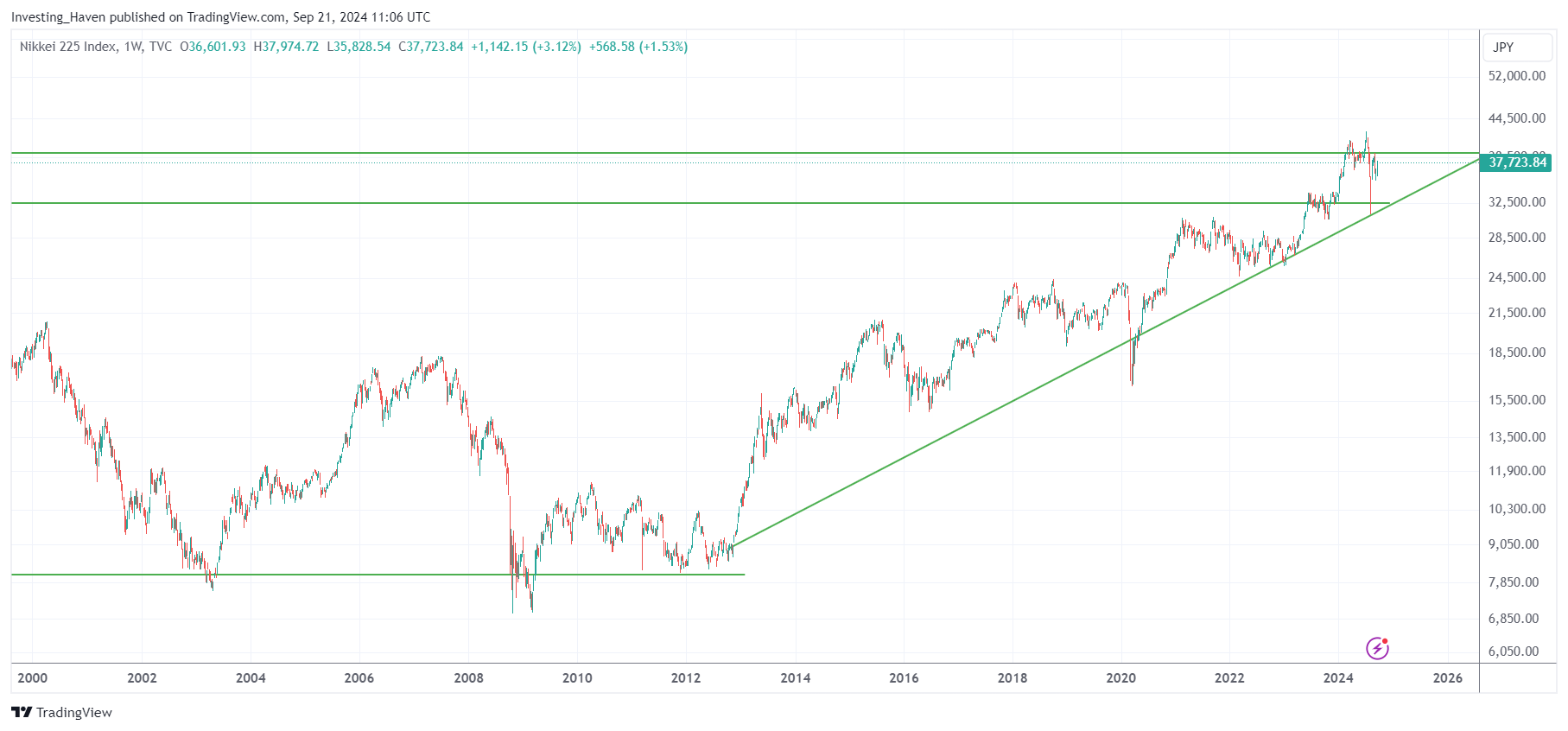This screenshot has height=731, width=1568.
Task: Select the lowest green horizontal support line
Action: coord(378,575)
